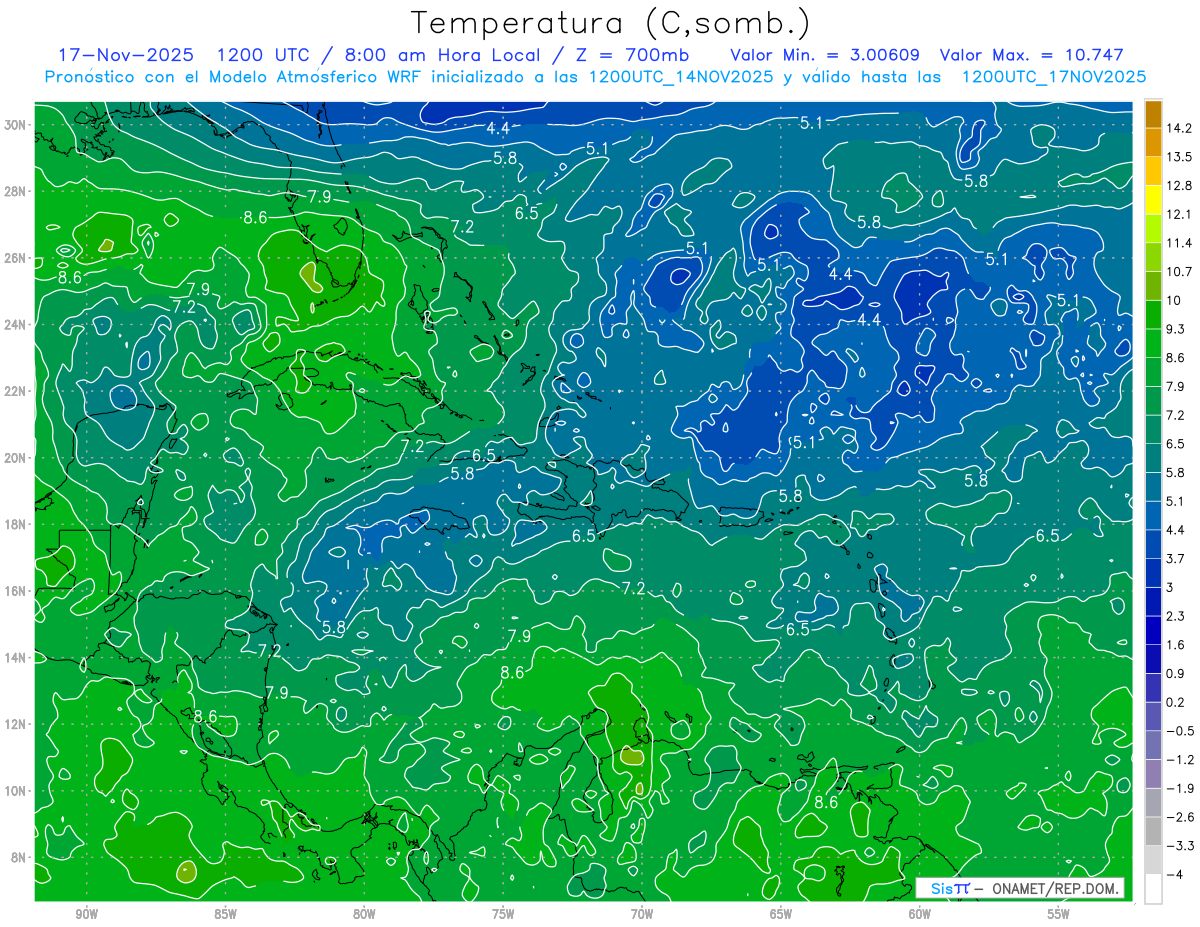Viewport: 1200px width, 927px height.
Task: Click the '14.2' value on color scale
Action: click(x=1181, y=128)
